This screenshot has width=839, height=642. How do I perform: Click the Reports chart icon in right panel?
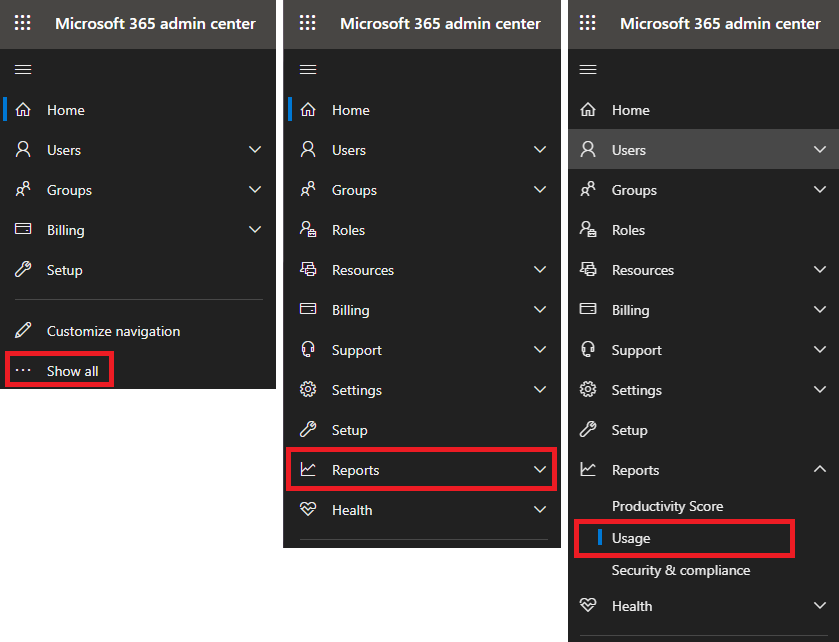(588, 469)
